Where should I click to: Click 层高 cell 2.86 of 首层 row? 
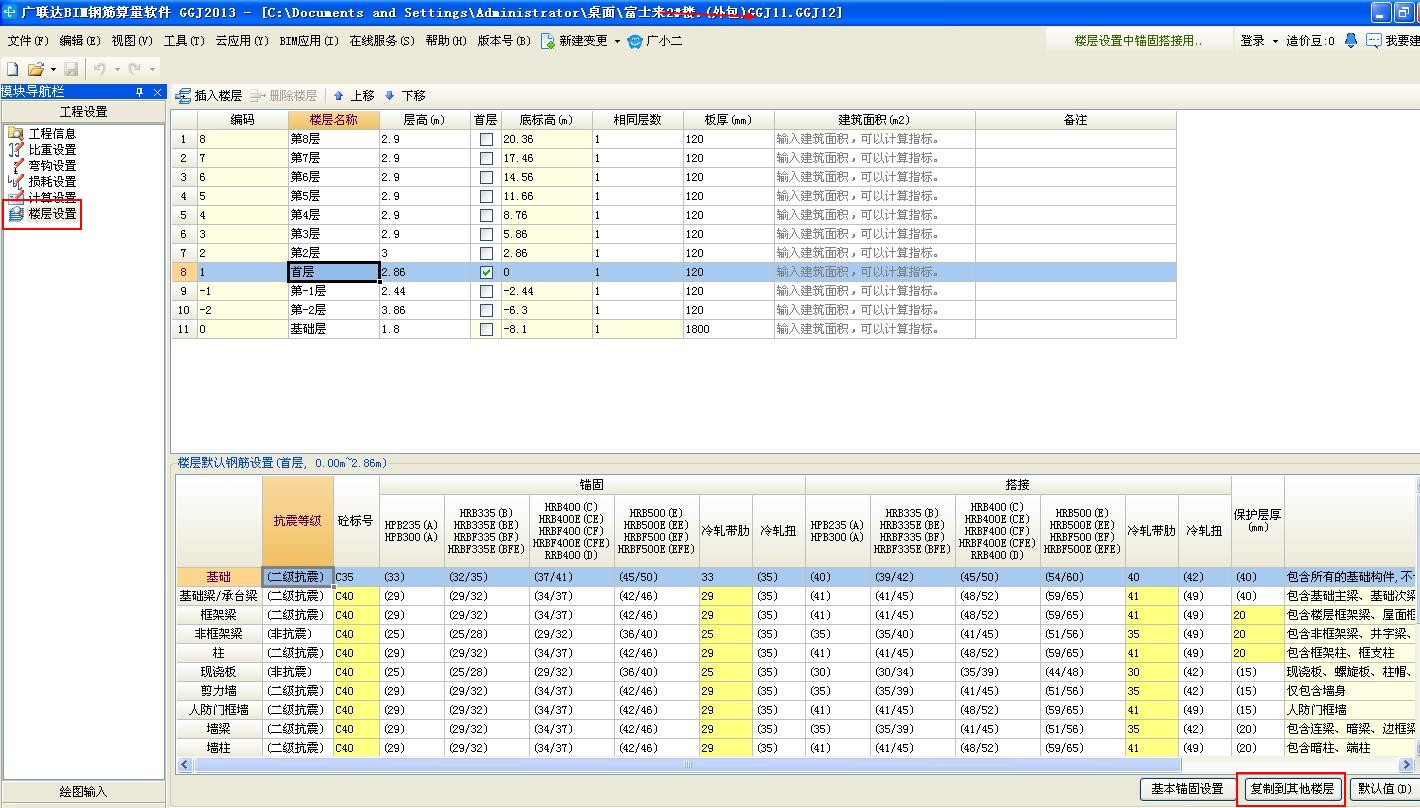pos(425,272)
